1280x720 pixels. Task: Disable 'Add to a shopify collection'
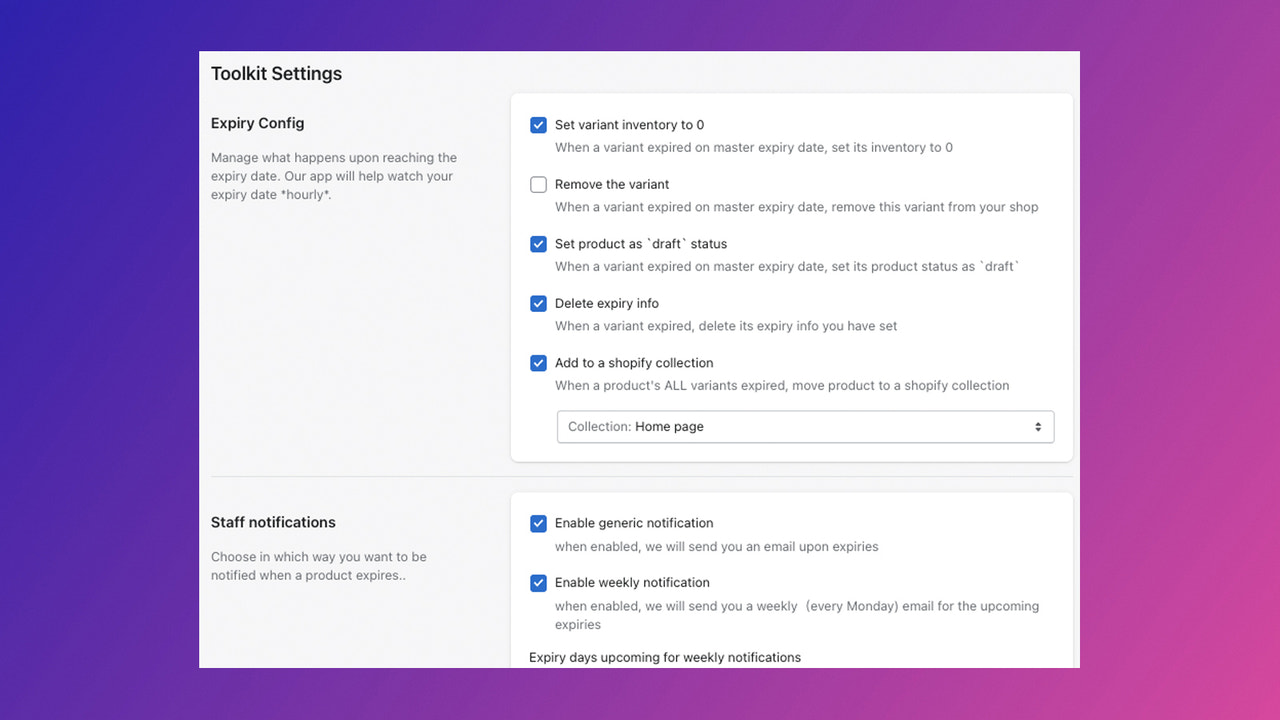538,363
